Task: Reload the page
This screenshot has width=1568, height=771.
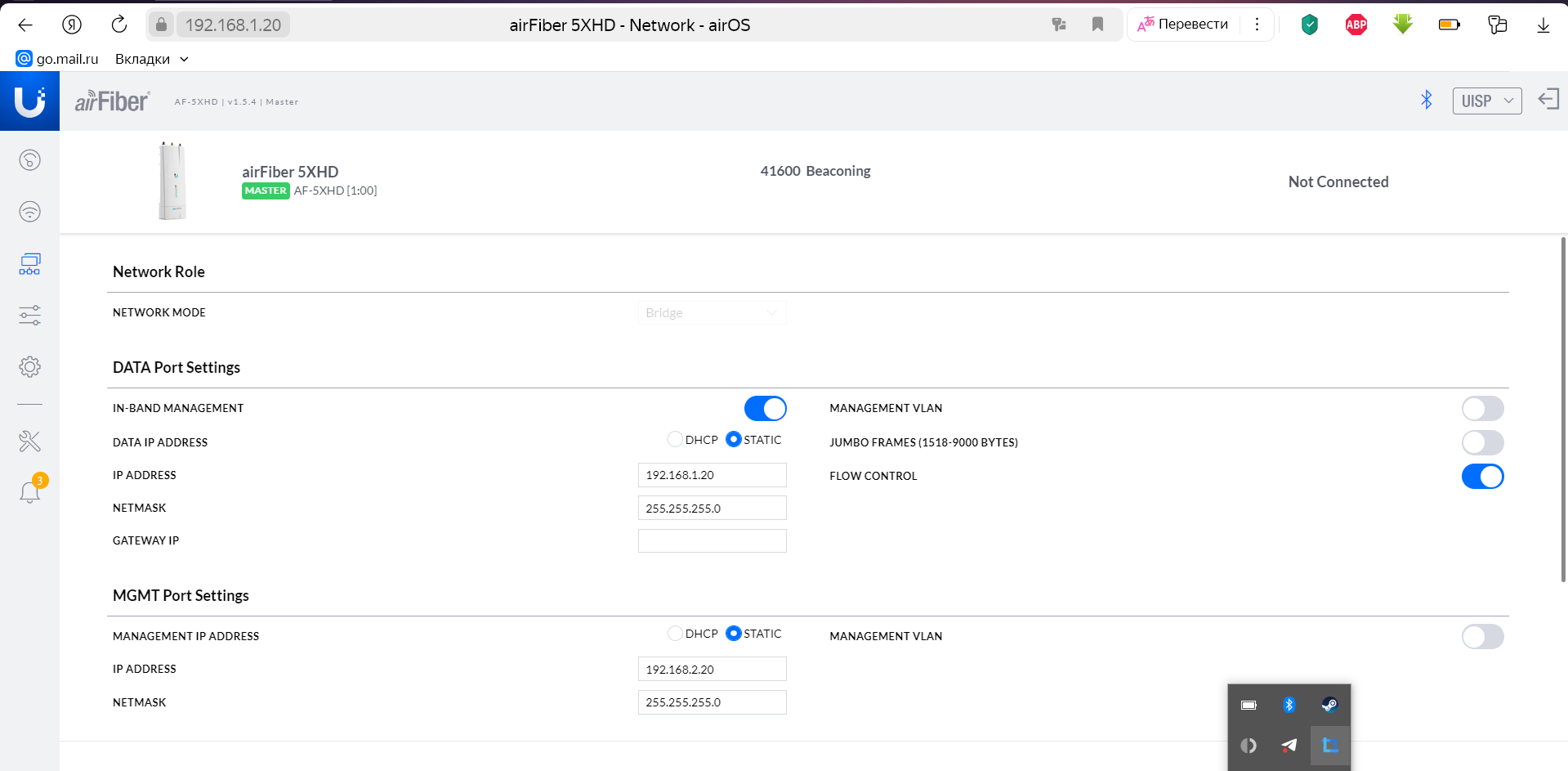Action: (x=119, y=25)
